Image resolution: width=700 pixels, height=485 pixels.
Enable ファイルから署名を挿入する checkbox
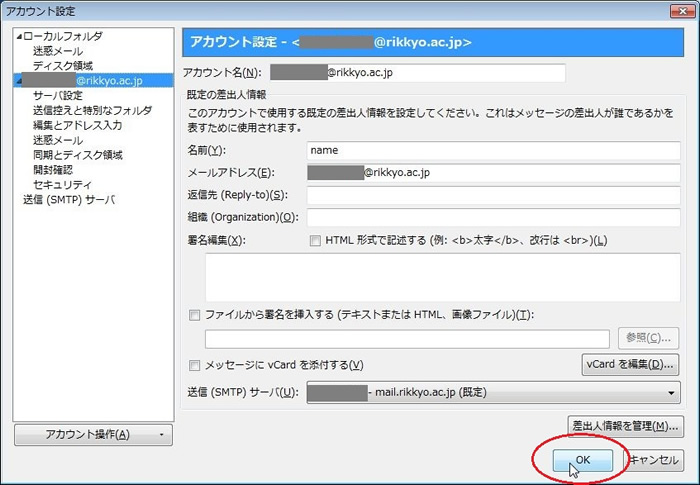pos(195,315)
